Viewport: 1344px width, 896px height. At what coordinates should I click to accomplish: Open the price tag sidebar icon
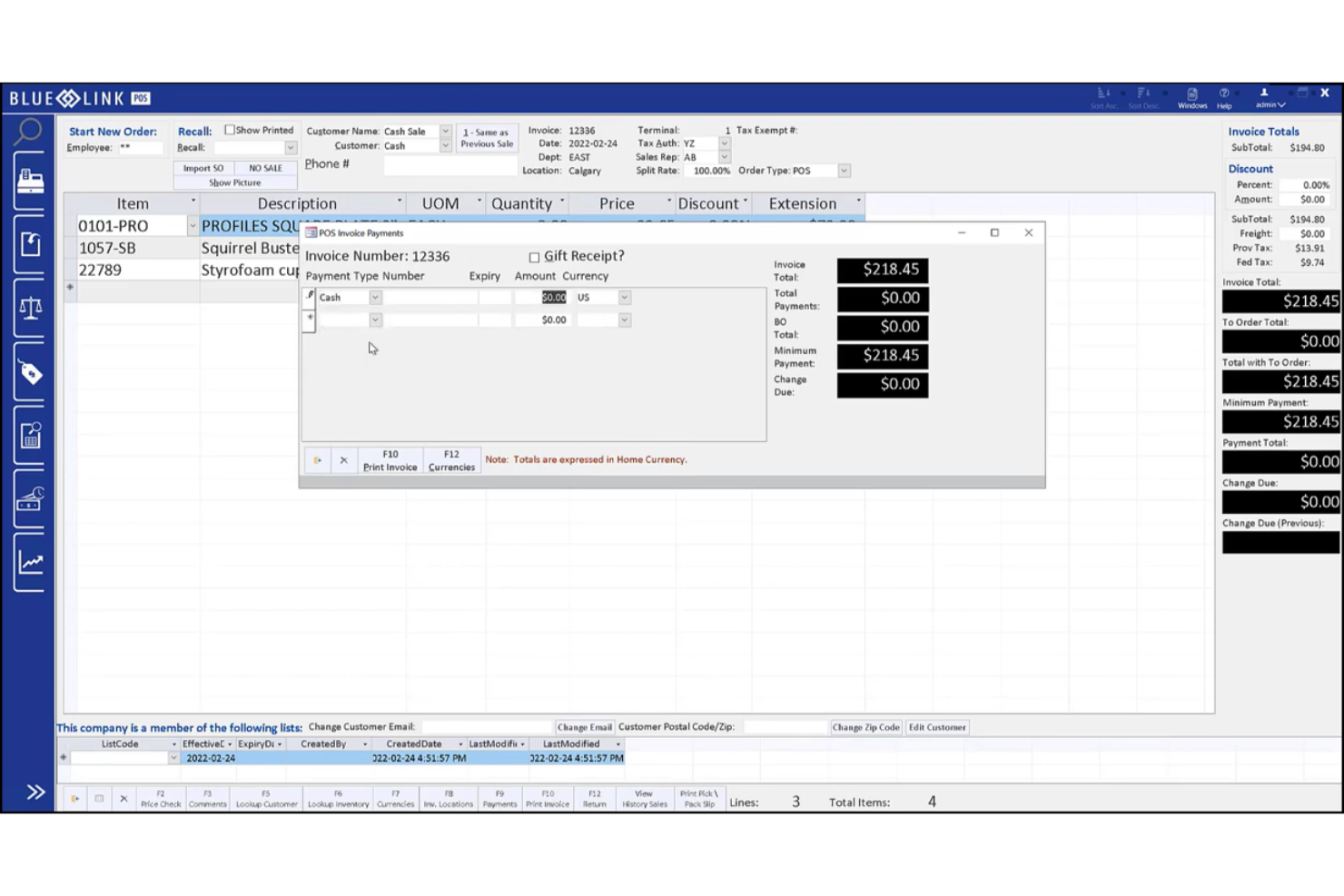click(x=30, y=372)
